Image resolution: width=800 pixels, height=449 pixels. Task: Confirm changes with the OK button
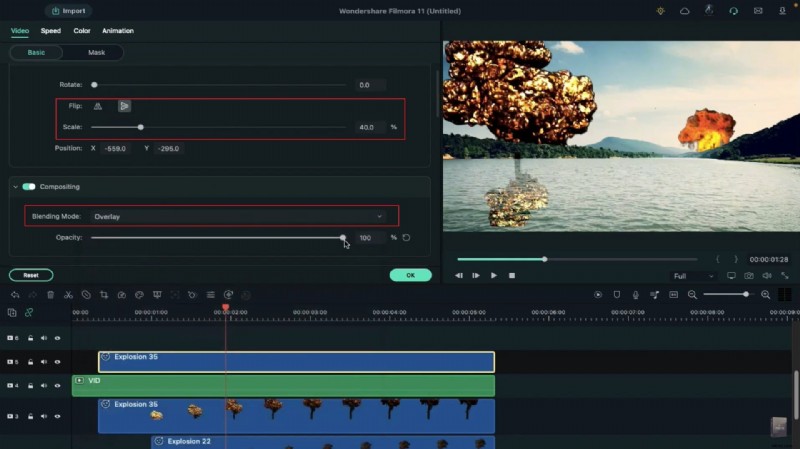[x=411, y=275]
